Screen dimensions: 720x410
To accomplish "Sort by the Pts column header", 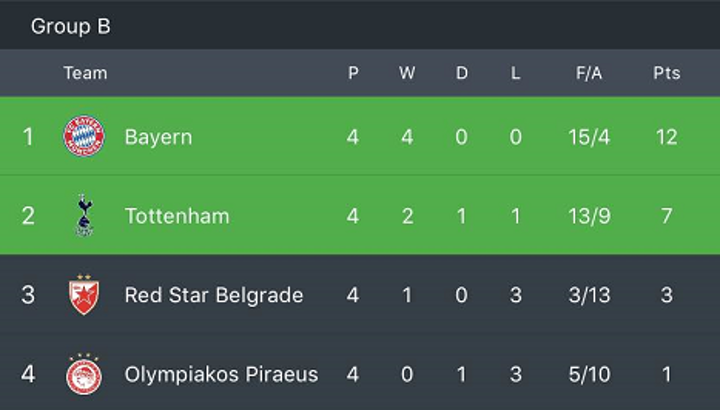I will (667, 73).
